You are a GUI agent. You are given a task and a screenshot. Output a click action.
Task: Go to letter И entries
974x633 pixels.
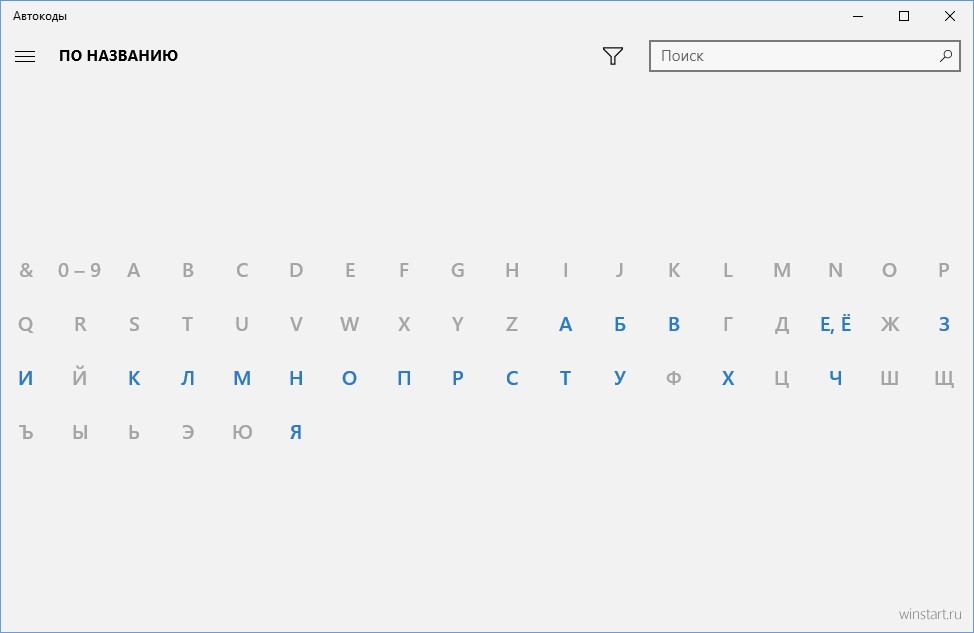point(25,378)
